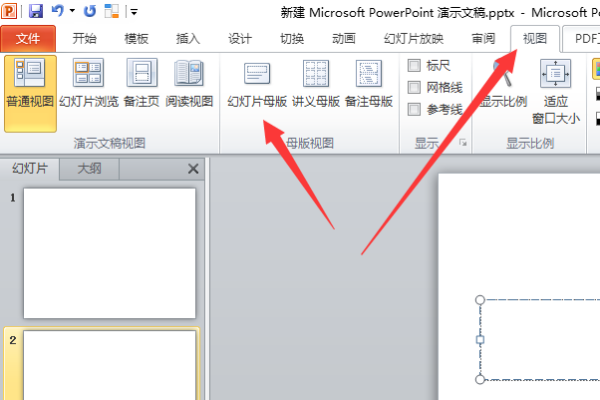Select slide 2 thumbnail
This screenshot has height=400, width=600.
(109, 365)
